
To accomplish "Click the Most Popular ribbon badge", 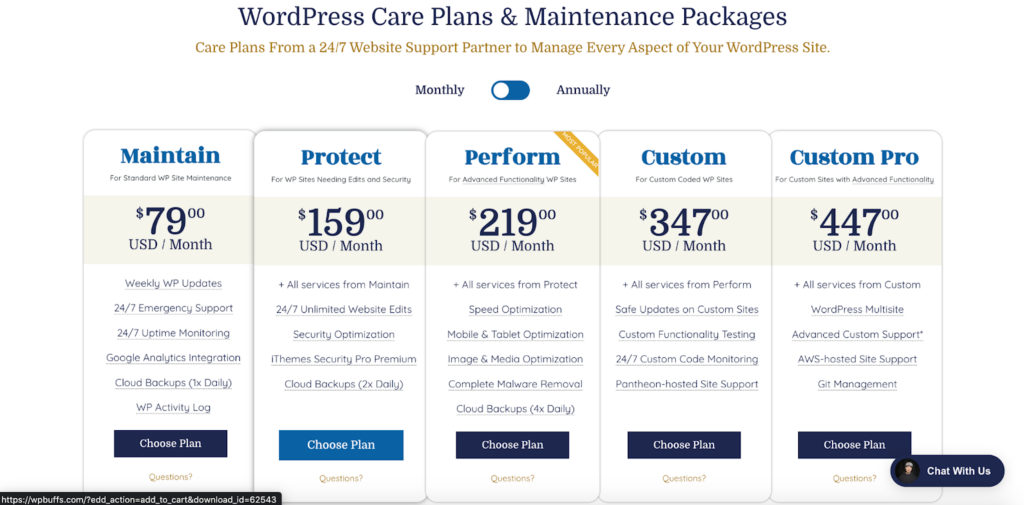I will pyautogui.click(x=580, y=151).
